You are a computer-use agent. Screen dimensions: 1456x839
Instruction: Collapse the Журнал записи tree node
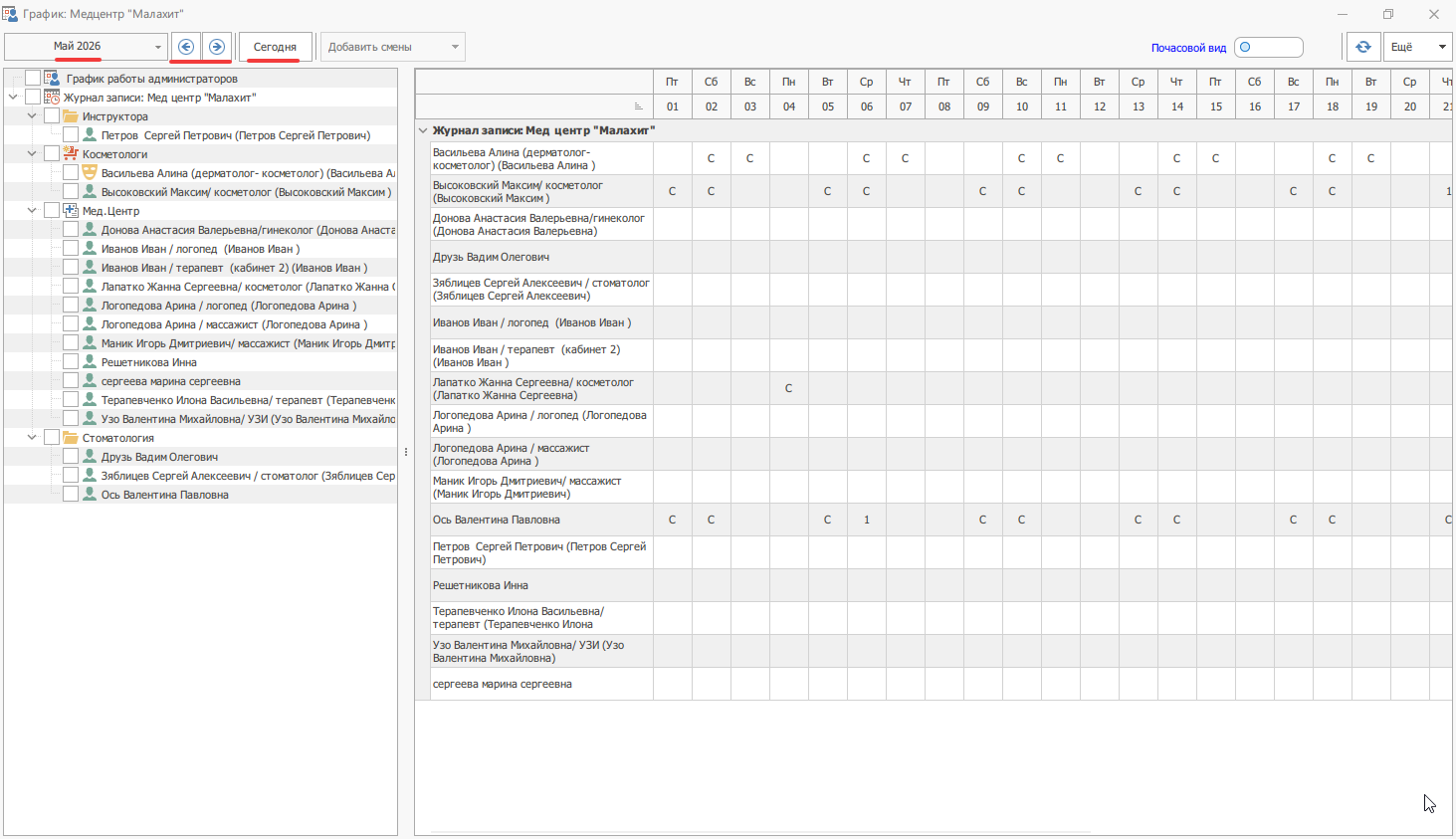[13, 98]
